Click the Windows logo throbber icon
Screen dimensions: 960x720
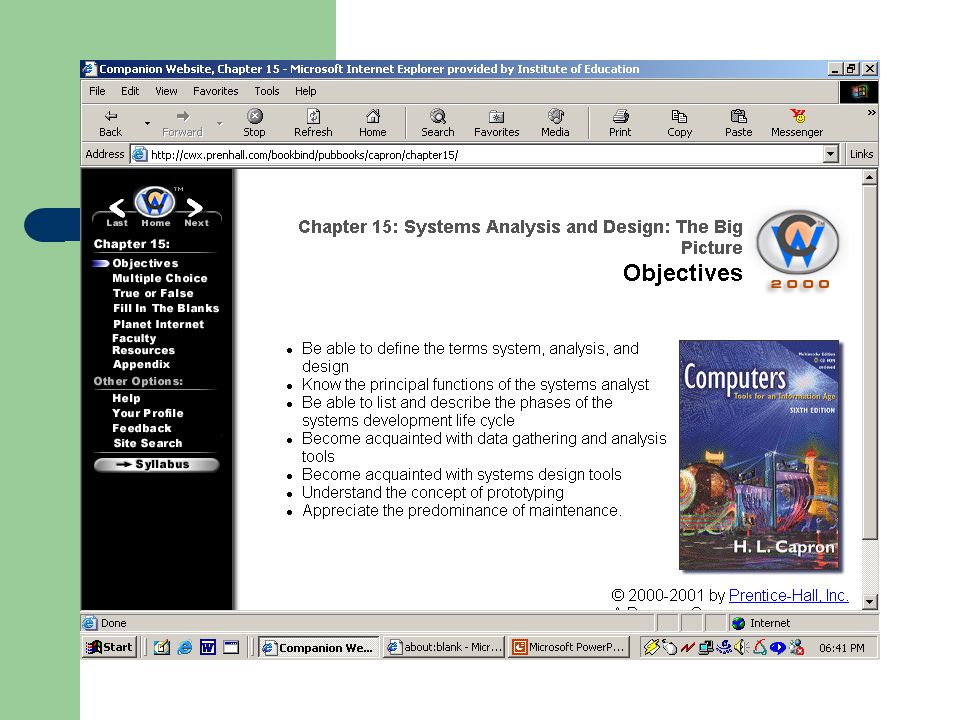pos(859,92)
